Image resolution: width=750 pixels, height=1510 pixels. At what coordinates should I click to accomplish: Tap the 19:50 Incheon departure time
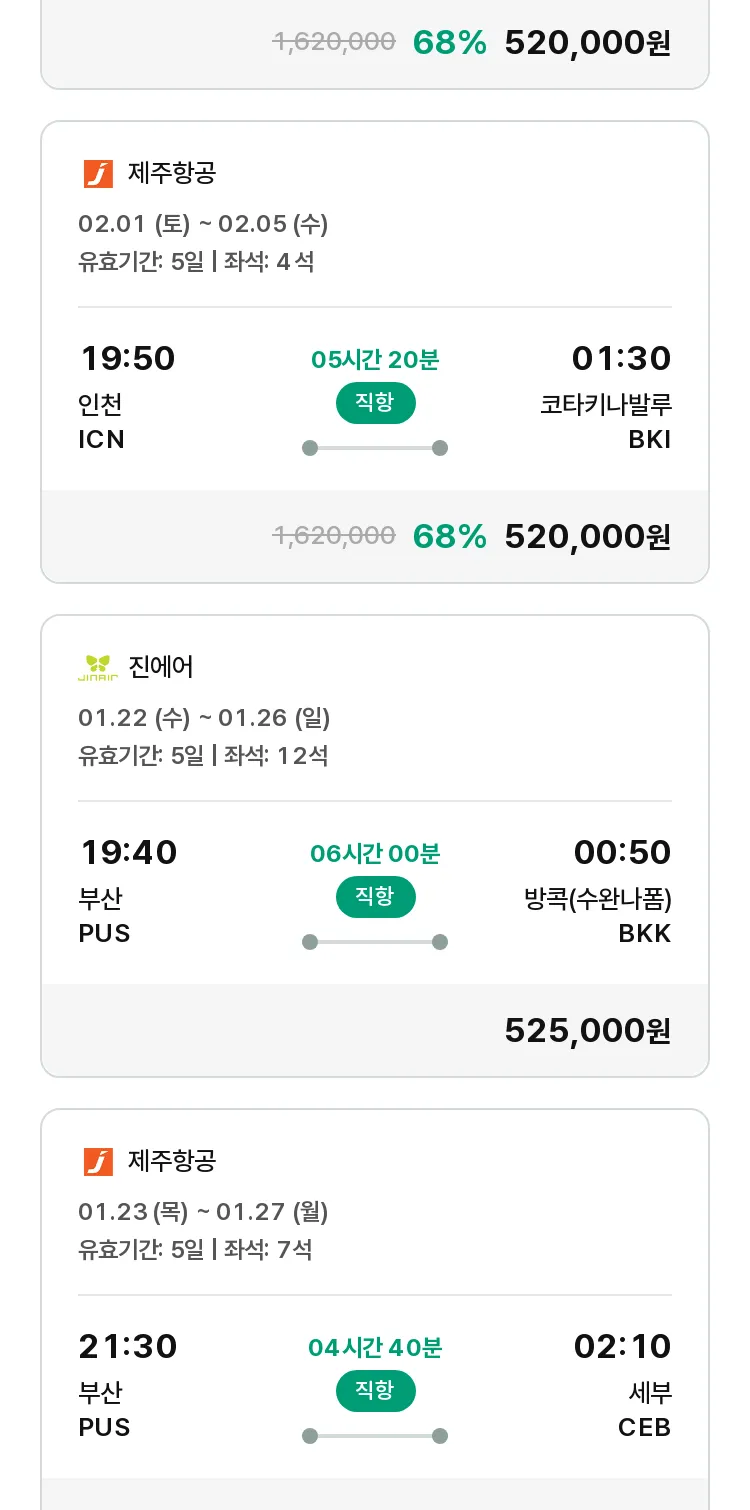coord(127,358)
